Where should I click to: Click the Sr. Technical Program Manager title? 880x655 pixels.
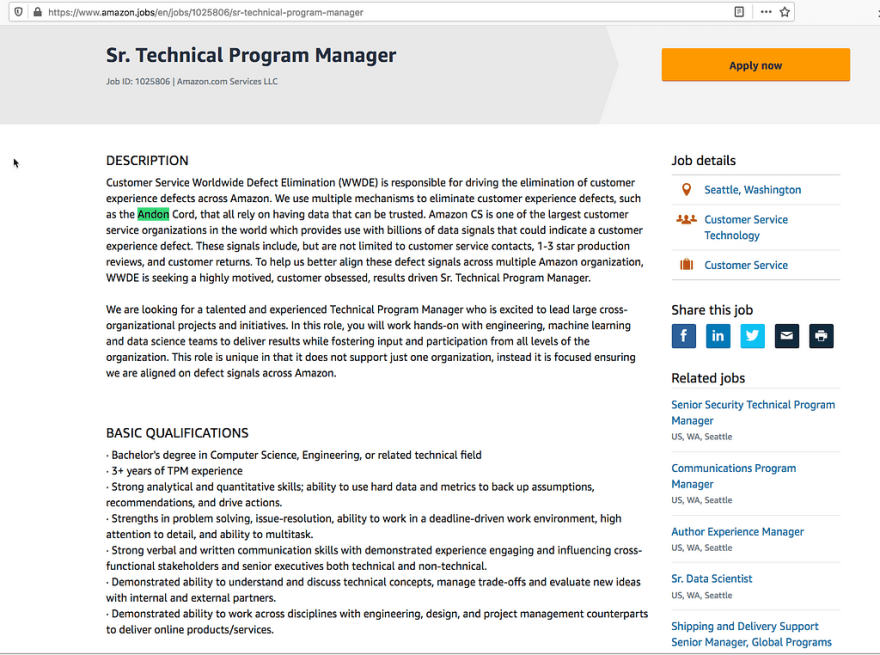(x=251, y=55)
